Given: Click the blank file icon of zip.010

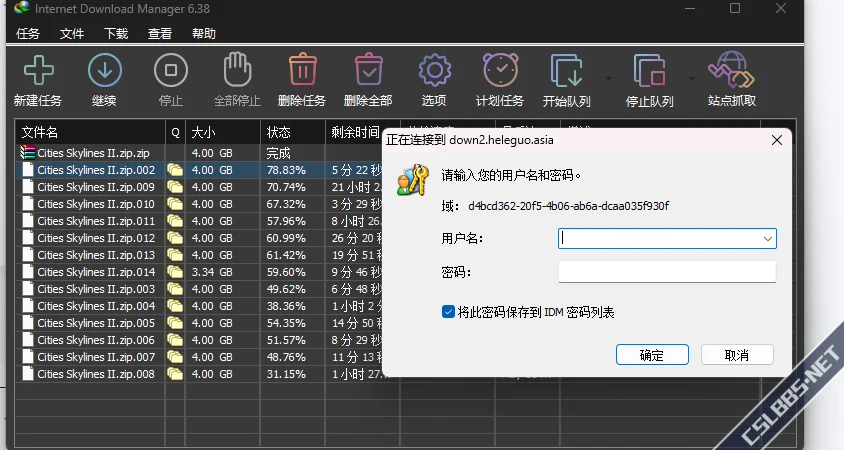Looking at the screenshot, I should (28, 204).
